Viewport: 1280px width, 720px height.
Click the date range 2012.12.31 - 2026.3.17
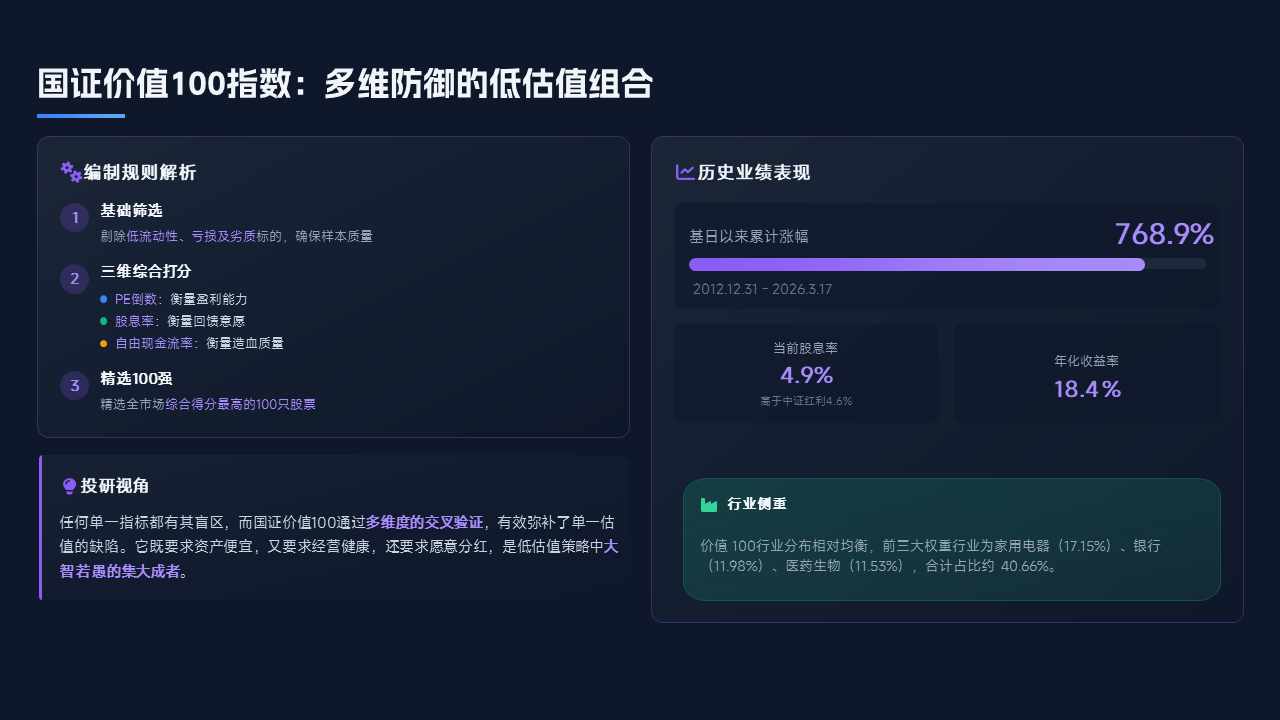(762, 289)
